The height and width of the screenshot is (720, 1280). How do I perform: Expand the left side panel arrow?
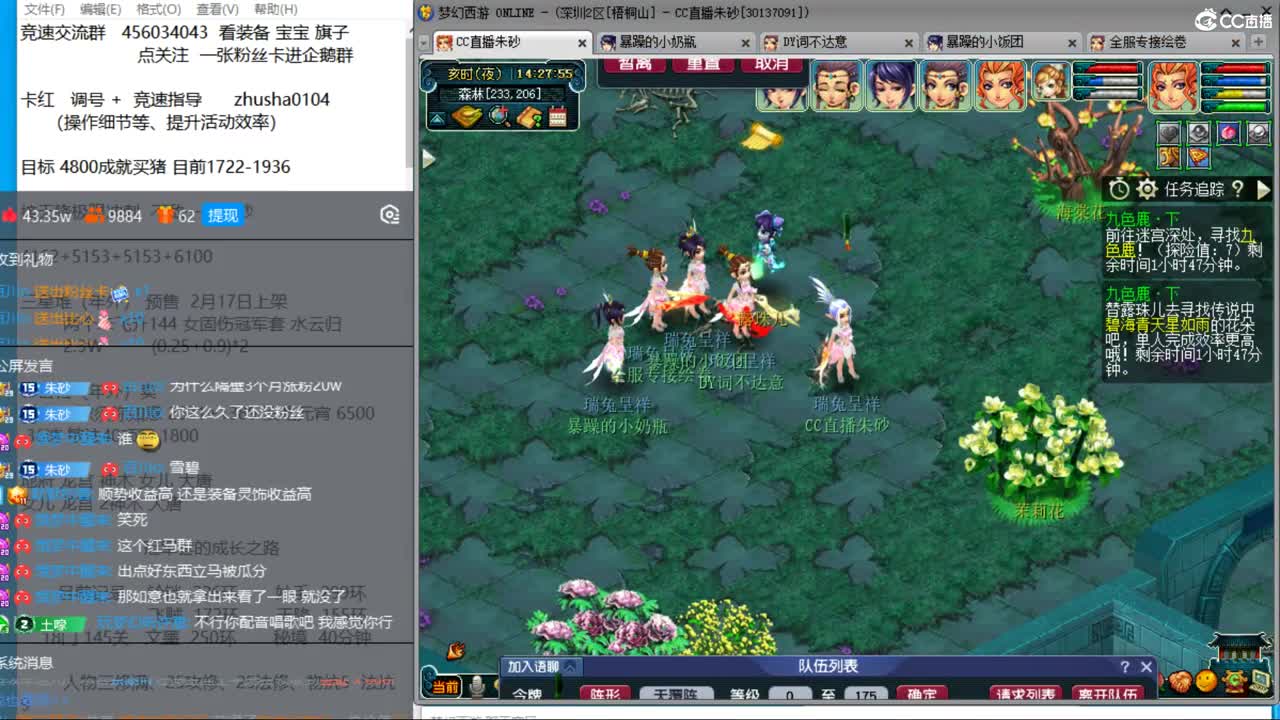(428, 159)
